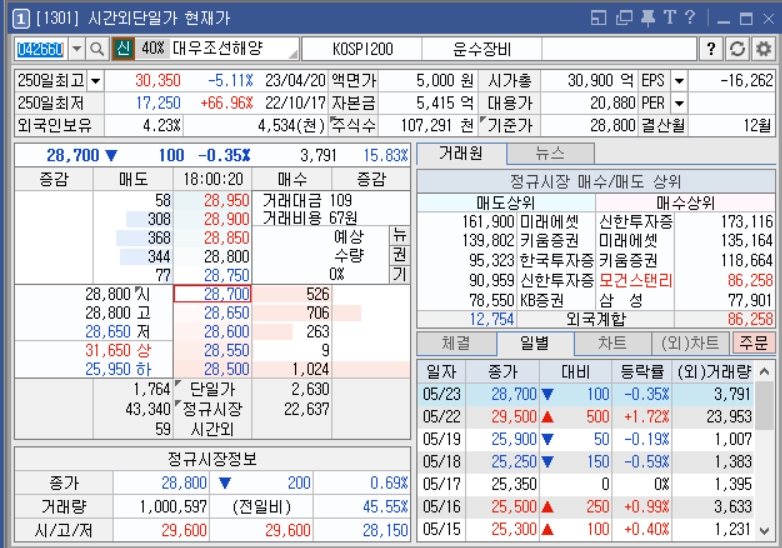782x548 pixels.
Task: Open the EPS dropdown arrow
Action: pos(679,80)
